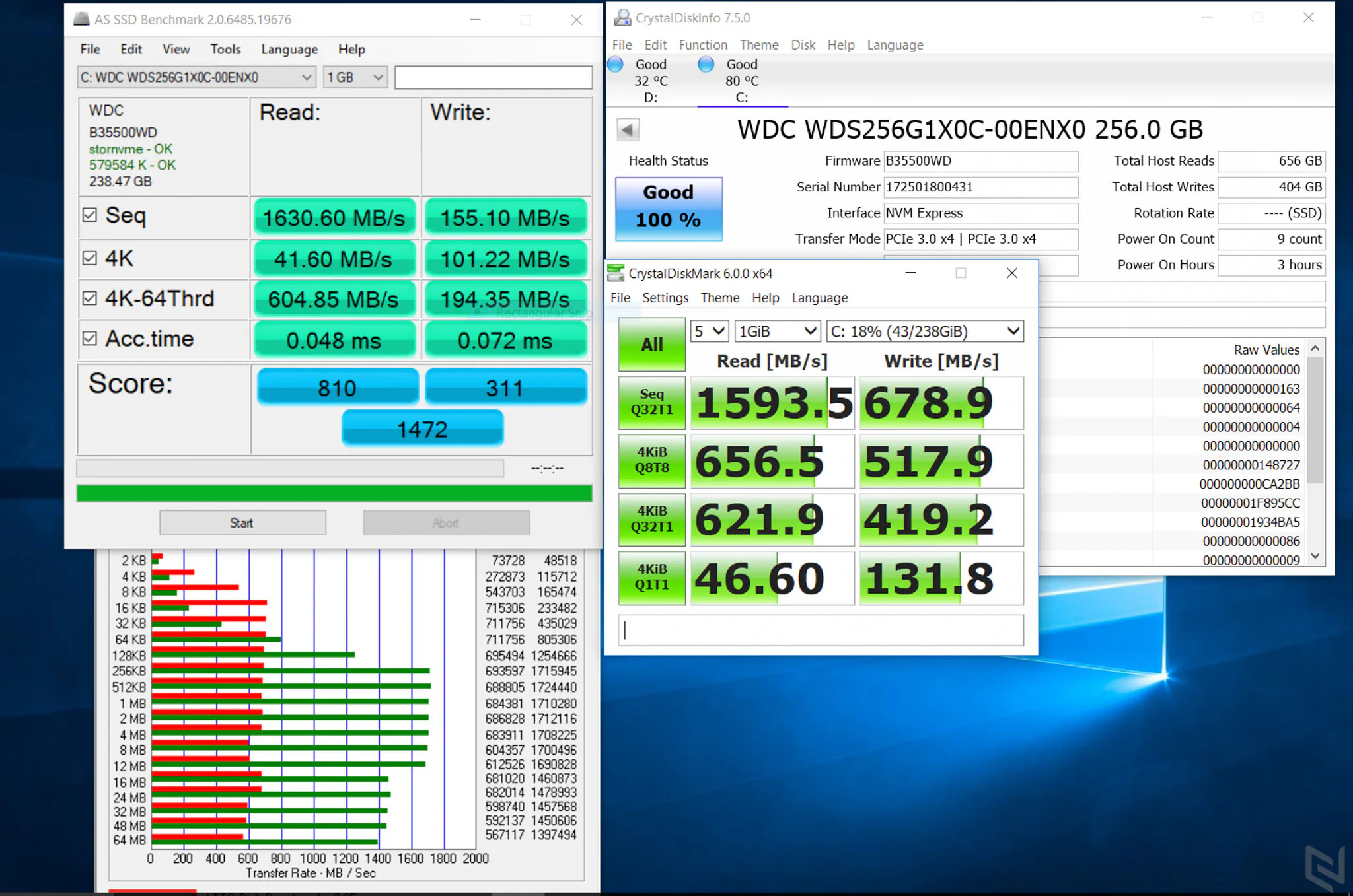Click the Seq read 1630.60 MB/s result
This screenshot has height=896, width=1353.
(334, 217)
